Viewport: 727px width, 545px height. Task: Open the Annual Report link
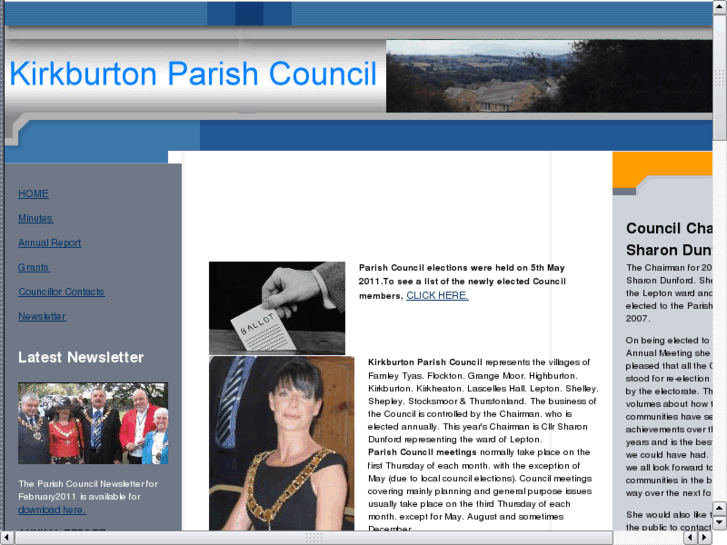point(50,243)
